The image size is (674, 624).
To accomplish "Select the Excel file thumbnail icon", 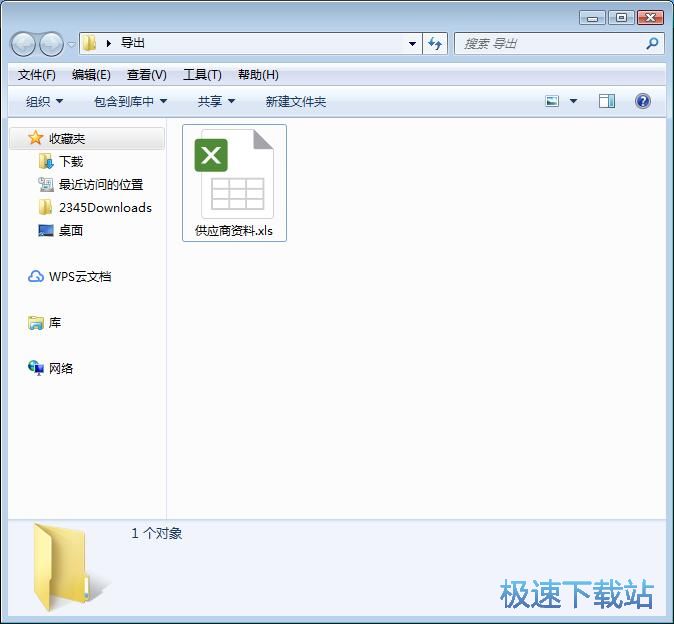I will [234, 174].
